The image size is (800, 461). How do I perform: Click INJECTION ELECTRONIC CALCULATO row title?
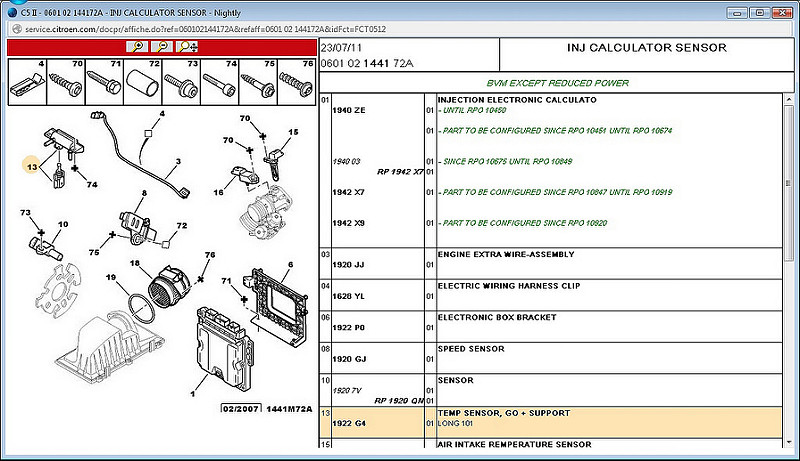(x=517, y=100)
